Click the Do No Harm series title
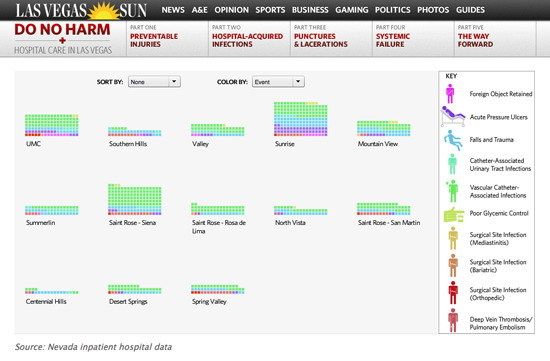550x361 pixels. click(x=62, y=29)
